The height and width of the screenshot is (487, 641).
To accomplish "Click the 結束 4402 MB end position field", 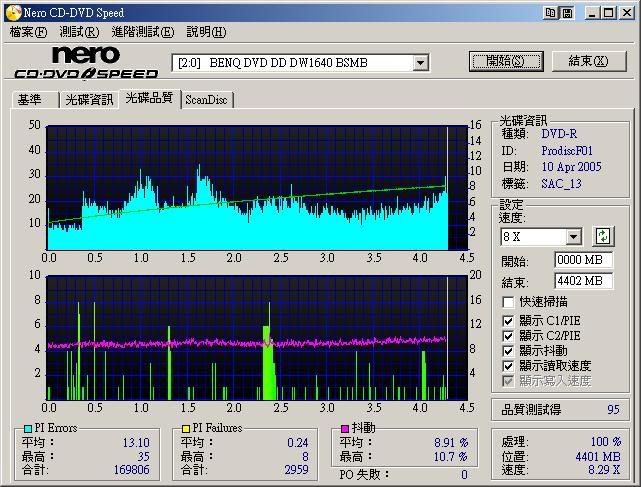I will [583, 281].
